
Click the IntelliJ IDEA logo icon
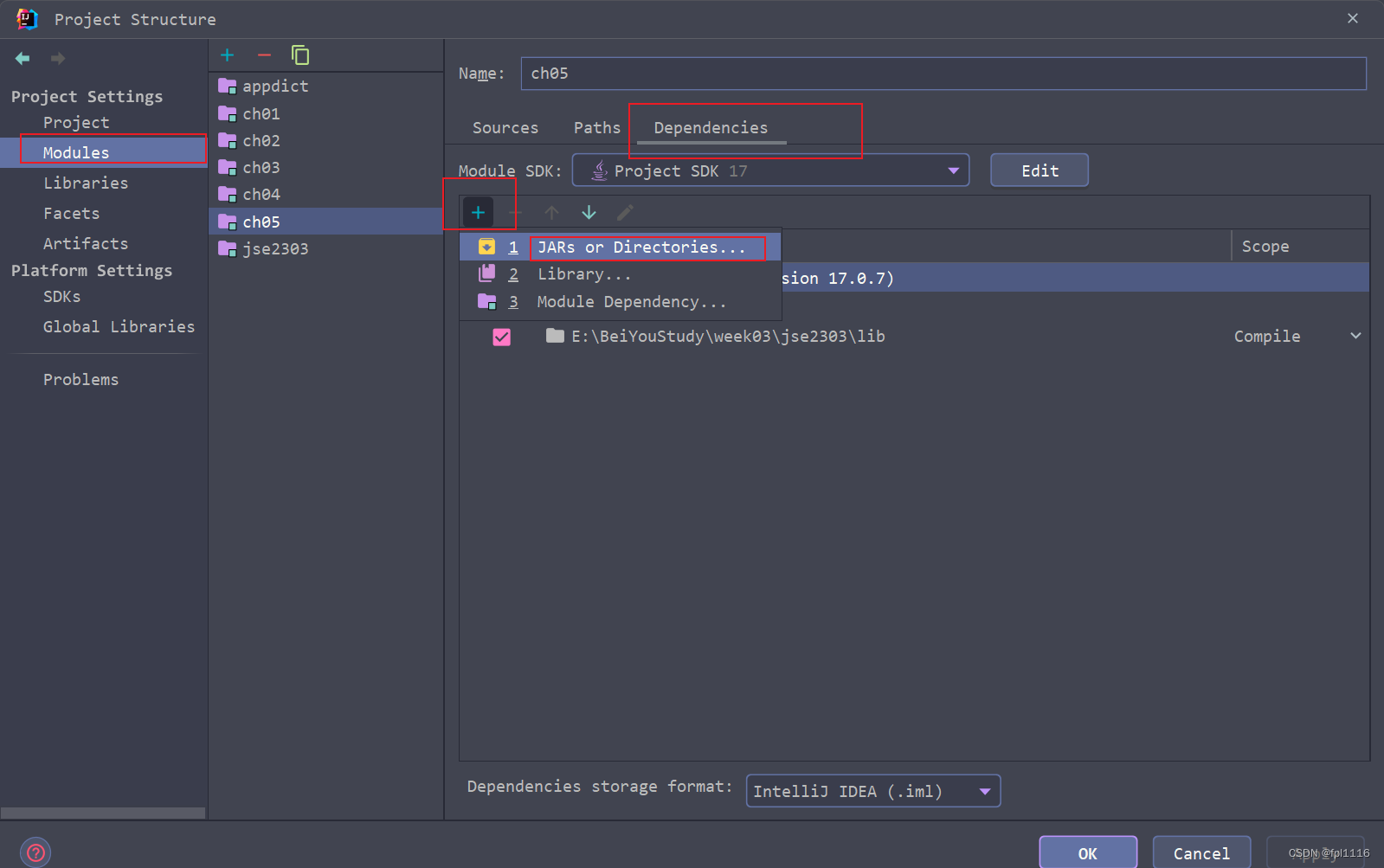click(x=28, y=19)
